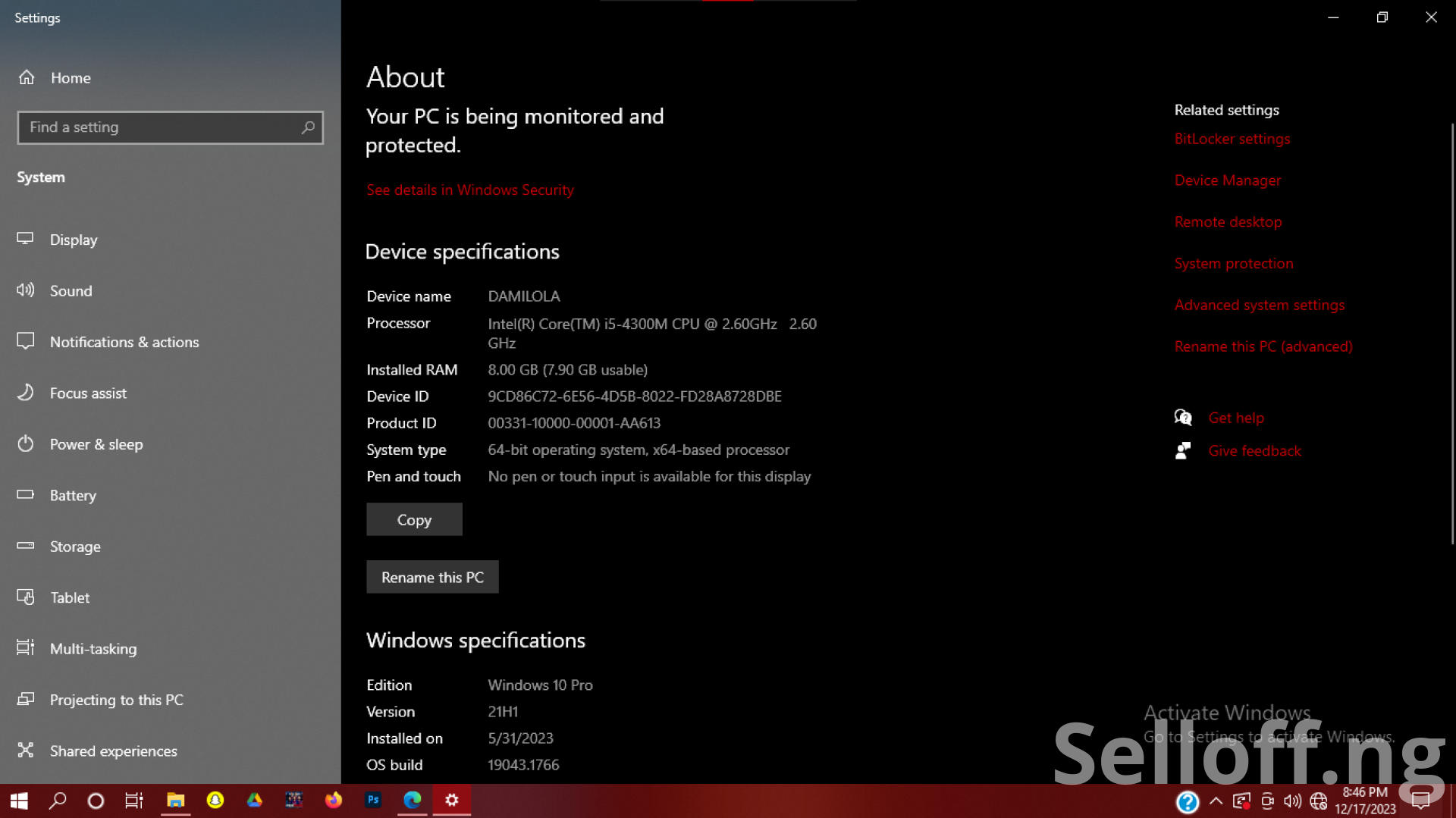Open System protection link
The image size is (1456, 818).
tap(1234, 263)
